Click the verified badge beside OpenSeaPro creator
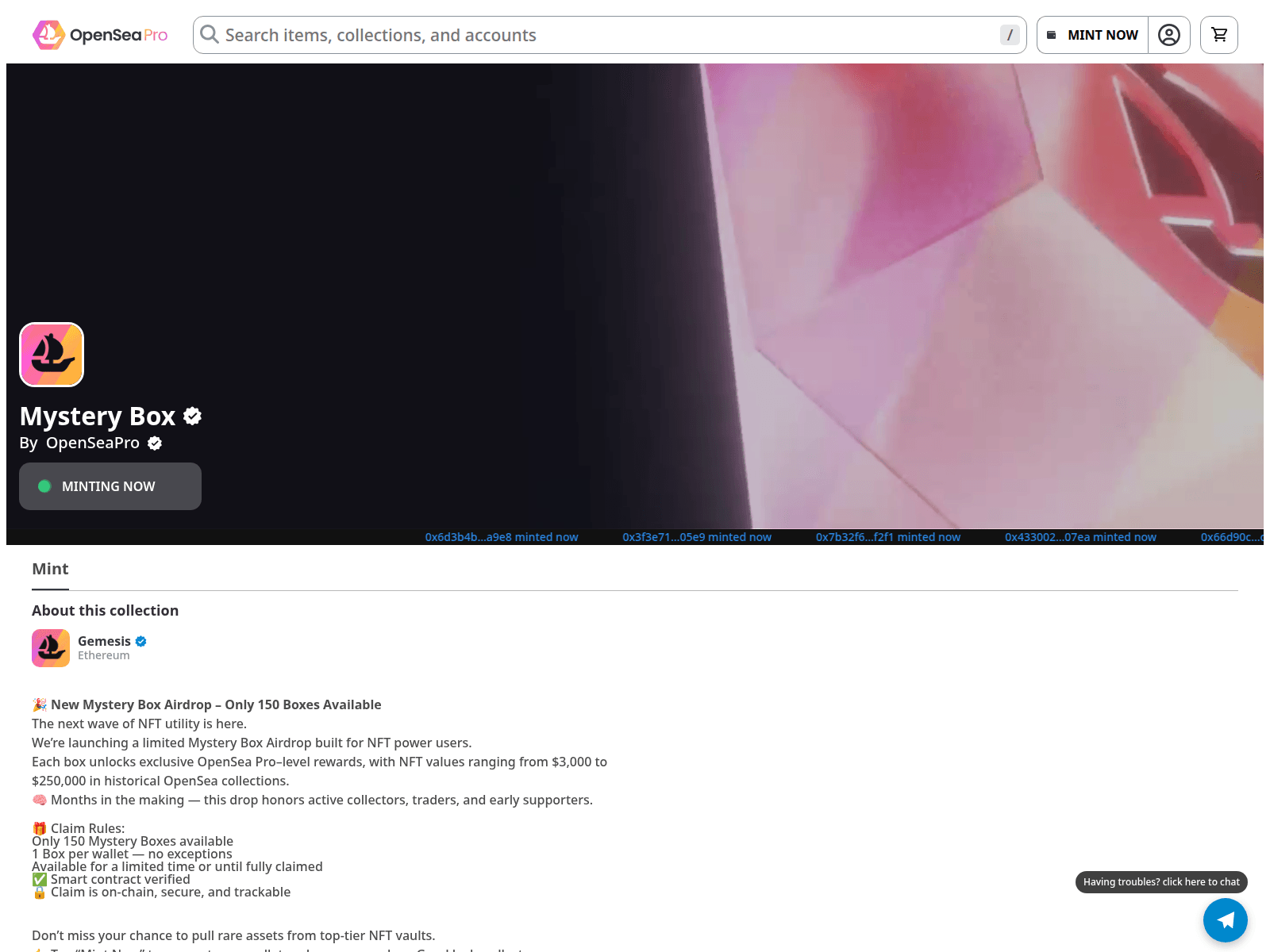This screenshot has width=1270, height=952. [154, 443]
